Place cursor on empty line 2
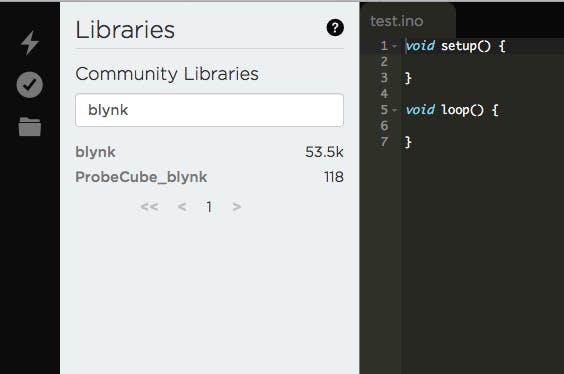Screen dimensions: 564x374 [x=482, y=62]
